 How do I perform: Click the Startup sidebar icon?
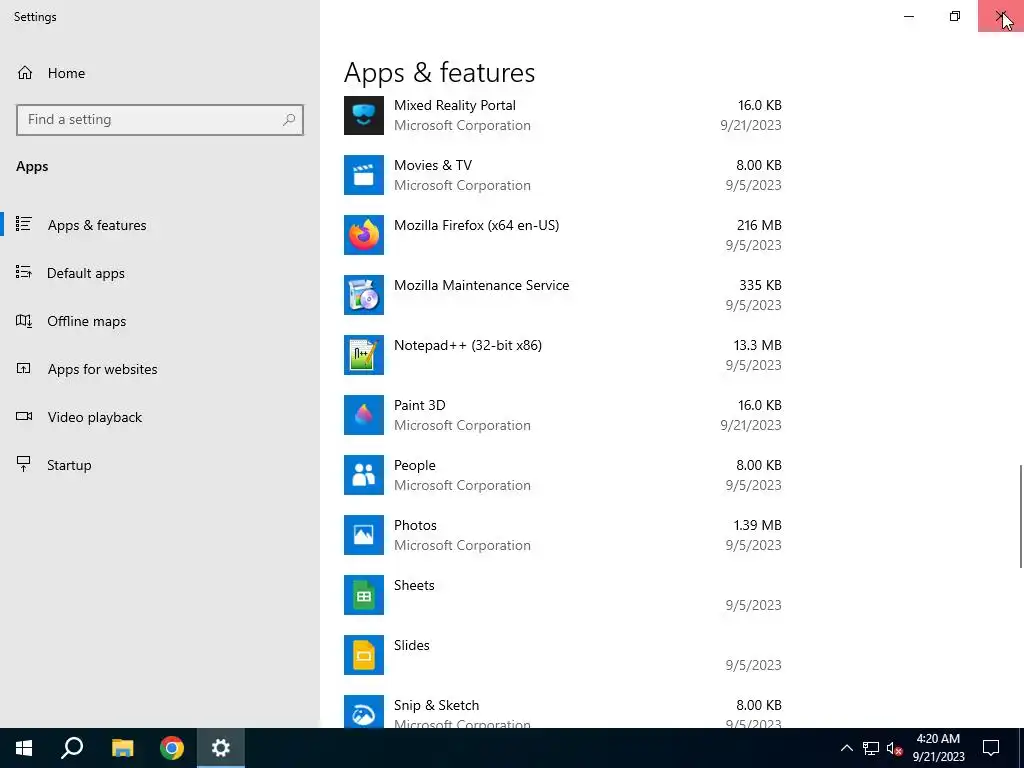tap(24, 464)
